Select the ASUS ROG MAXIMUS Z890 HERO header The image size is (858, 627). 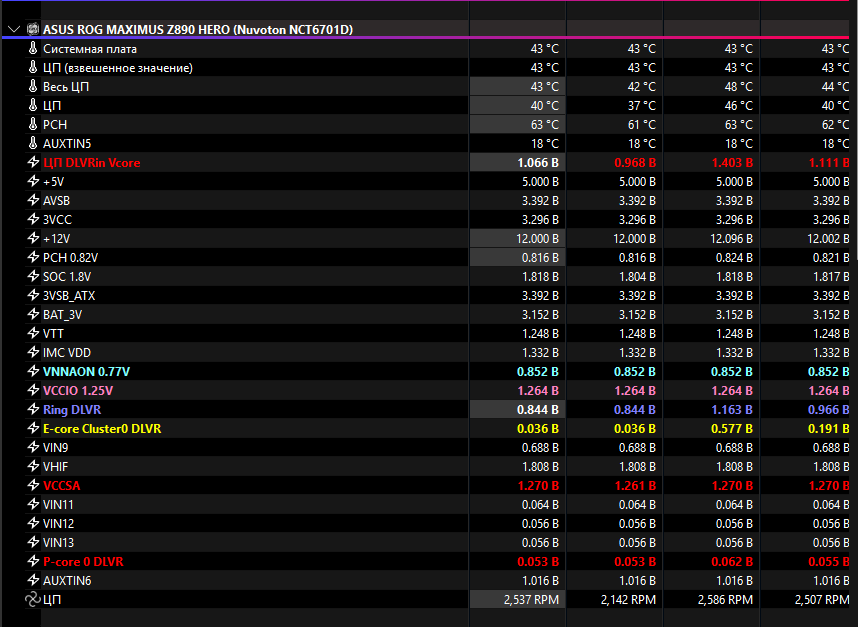pos(198,30)
